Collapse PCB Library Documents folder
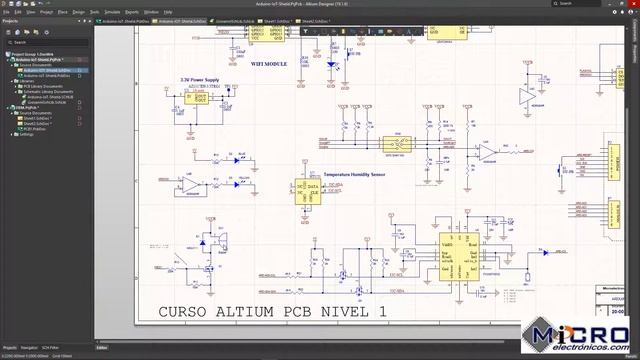The width and height of the screenshot is (640, 360). click(x=16, y=86)
